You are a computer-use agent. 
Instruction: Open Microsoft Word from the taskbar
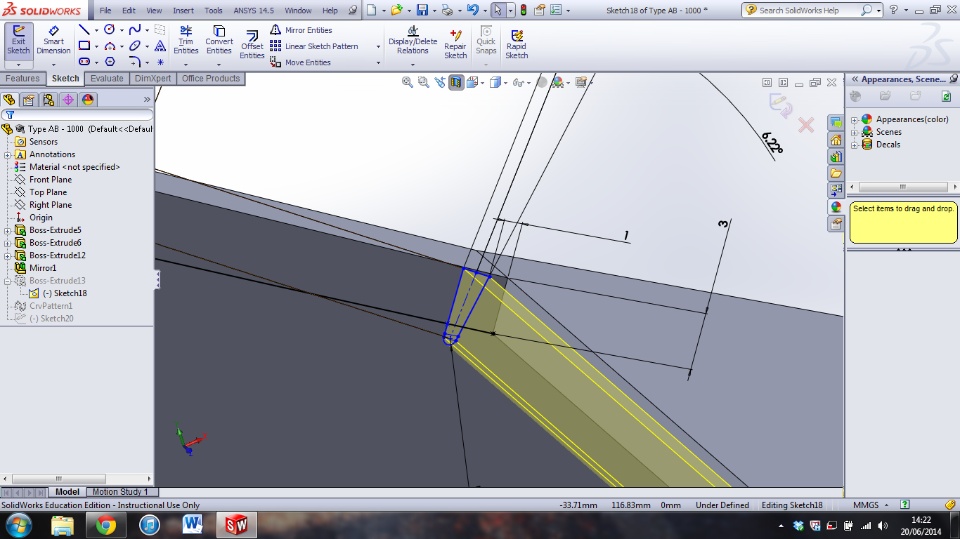[x=192, y=525]
